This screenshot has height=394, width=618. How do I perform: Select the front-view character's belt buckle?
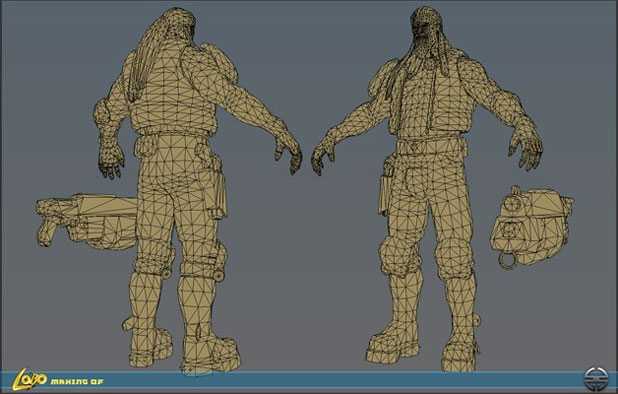tap(415, 145)
